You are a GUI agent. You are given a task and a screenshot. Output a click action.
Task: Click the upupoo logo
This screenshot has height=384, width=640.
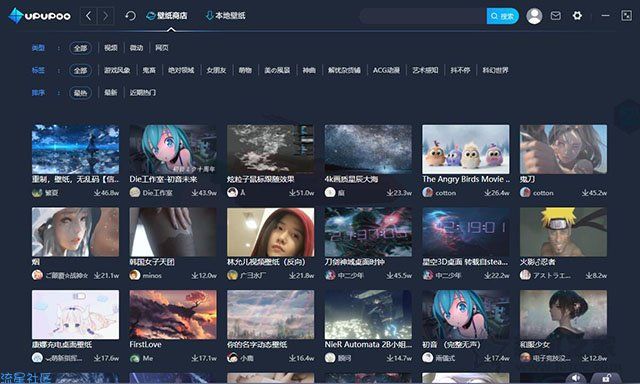tap(39, 16)
